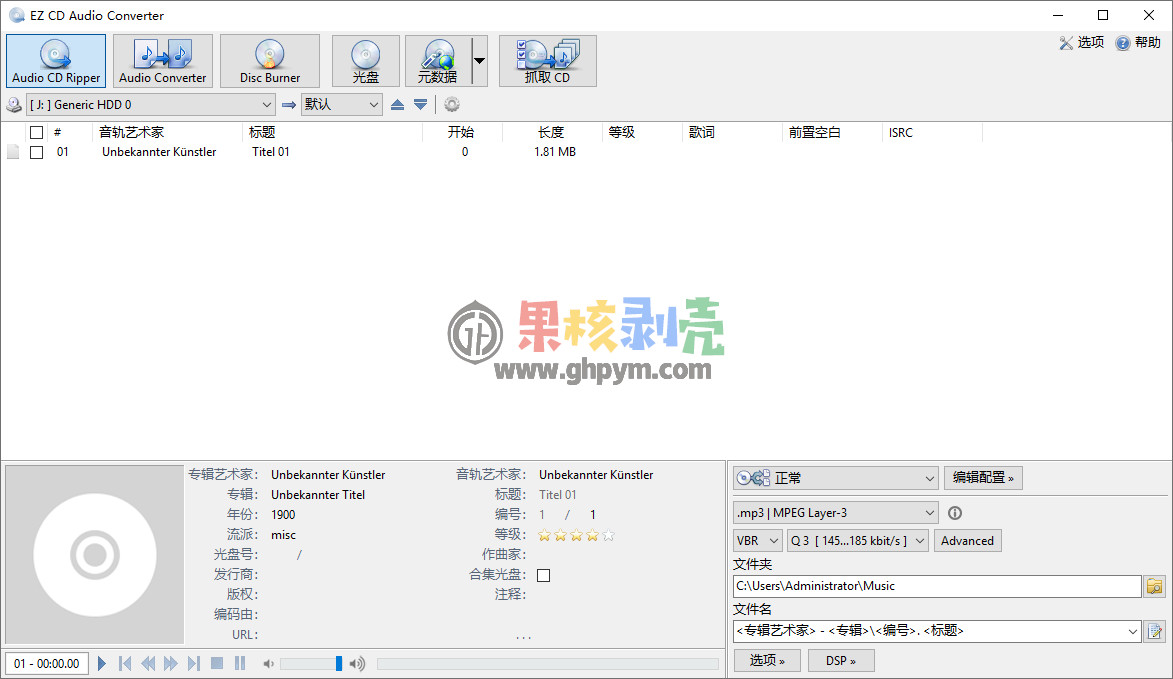Screen dimensions: 1173x679
Task: Set rating to five stars
Action: coord(608,535)
